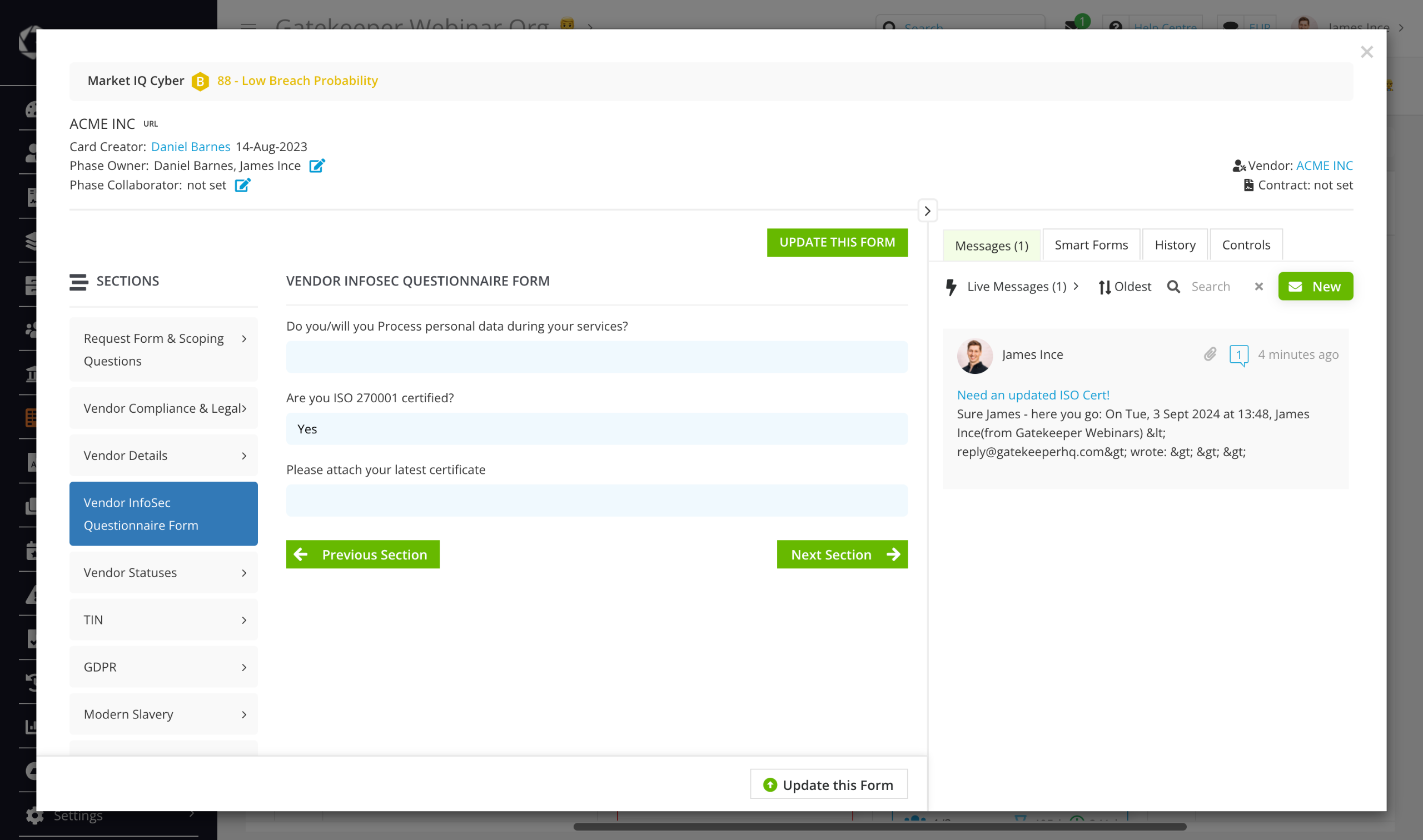Click the messages search magnifier icon
Viewport: 1423px width, 840px height.
(x=1173, y=287)
